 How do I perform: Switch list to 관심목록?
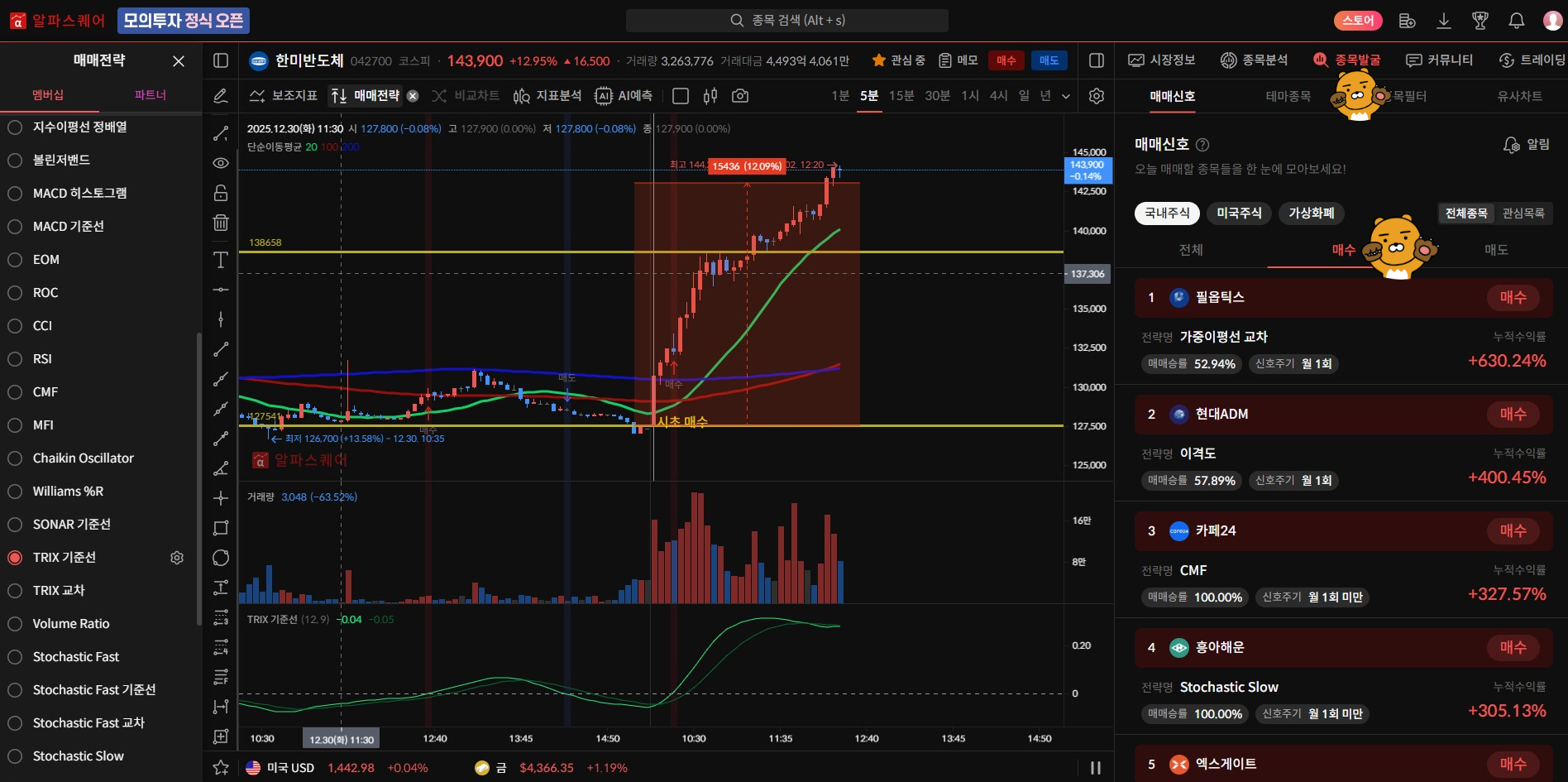(1523, 213)
